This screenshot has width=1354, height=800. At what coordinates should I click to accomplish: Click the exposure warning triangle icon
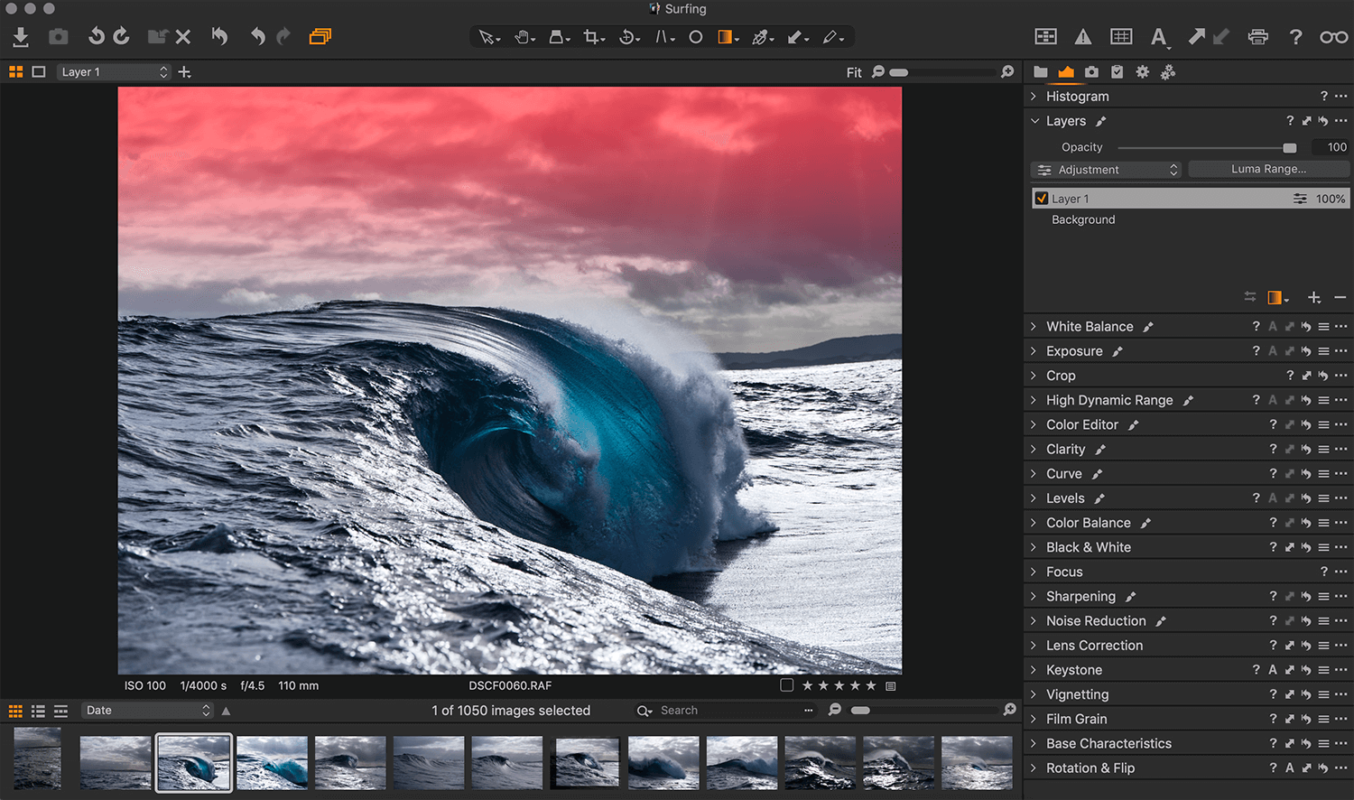[x=1083, y=37]
